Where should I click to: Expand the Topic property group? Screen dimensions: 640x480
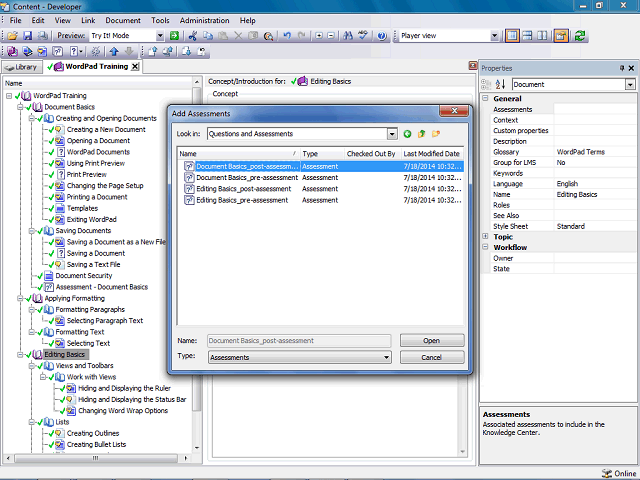click(485, 236)
